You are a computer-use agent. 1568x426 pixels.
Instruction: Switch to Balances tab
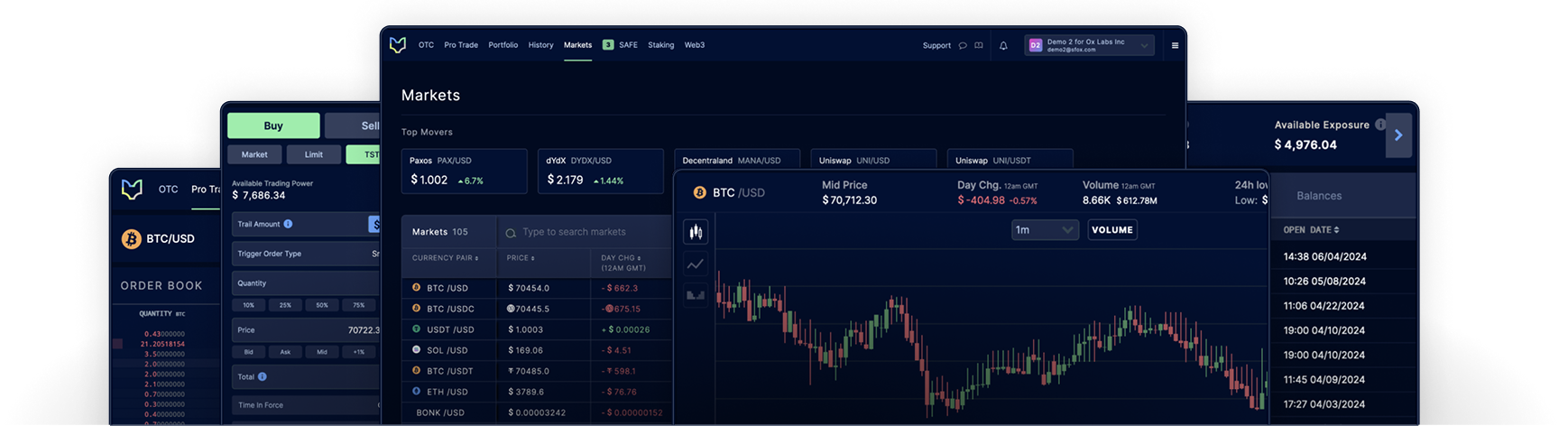[x=1319, y=196]
